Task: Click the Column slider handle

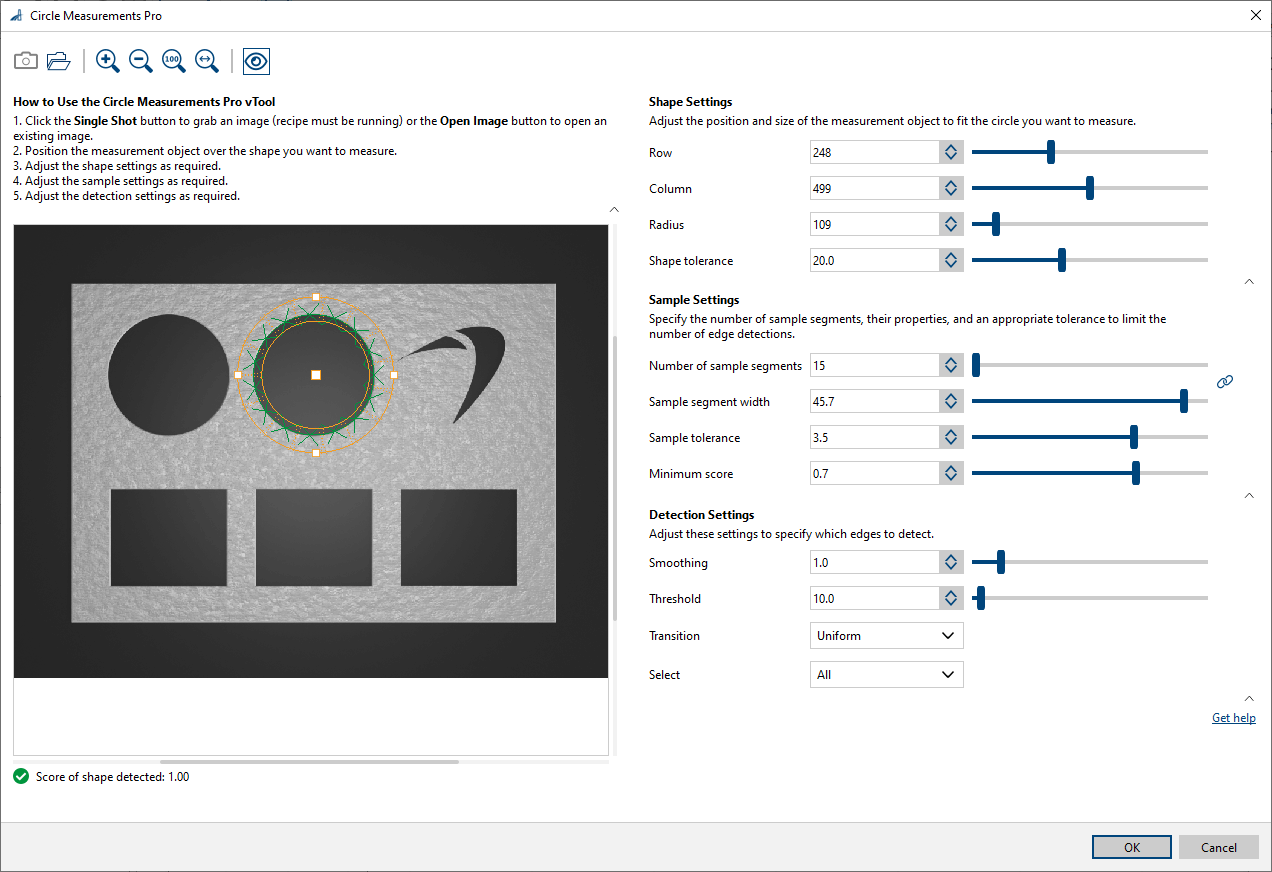Action: click(x=1090, y=188)
